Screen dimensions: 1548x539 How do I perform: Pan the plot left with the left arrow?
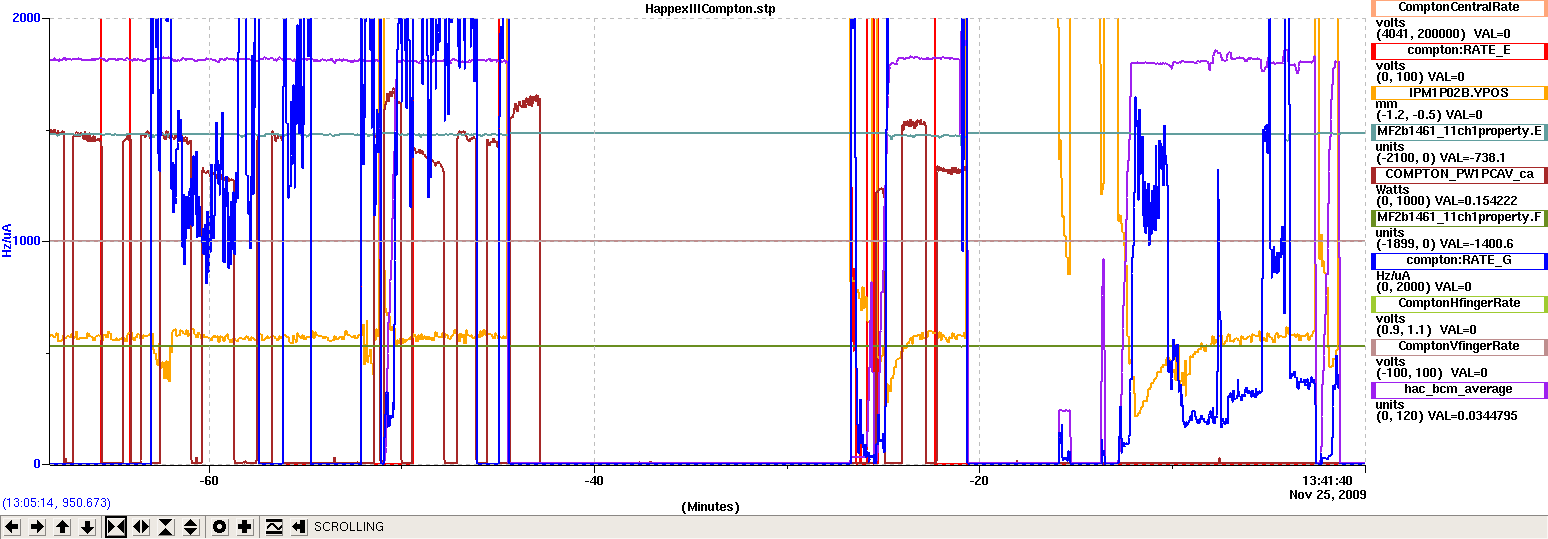click(12, 527)
